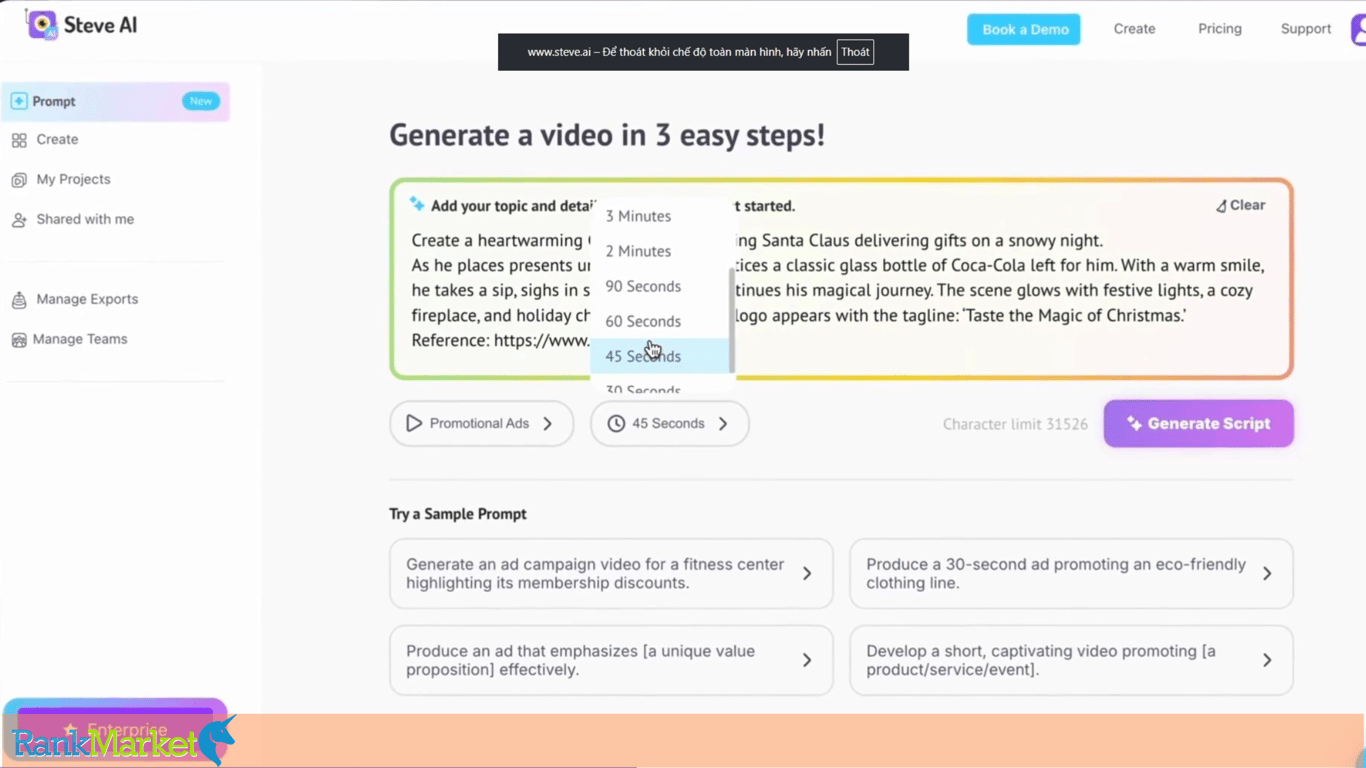Use the eco-friendly clothing line sample prompt
1366x768 pixels.
[x=1071, y=573]
